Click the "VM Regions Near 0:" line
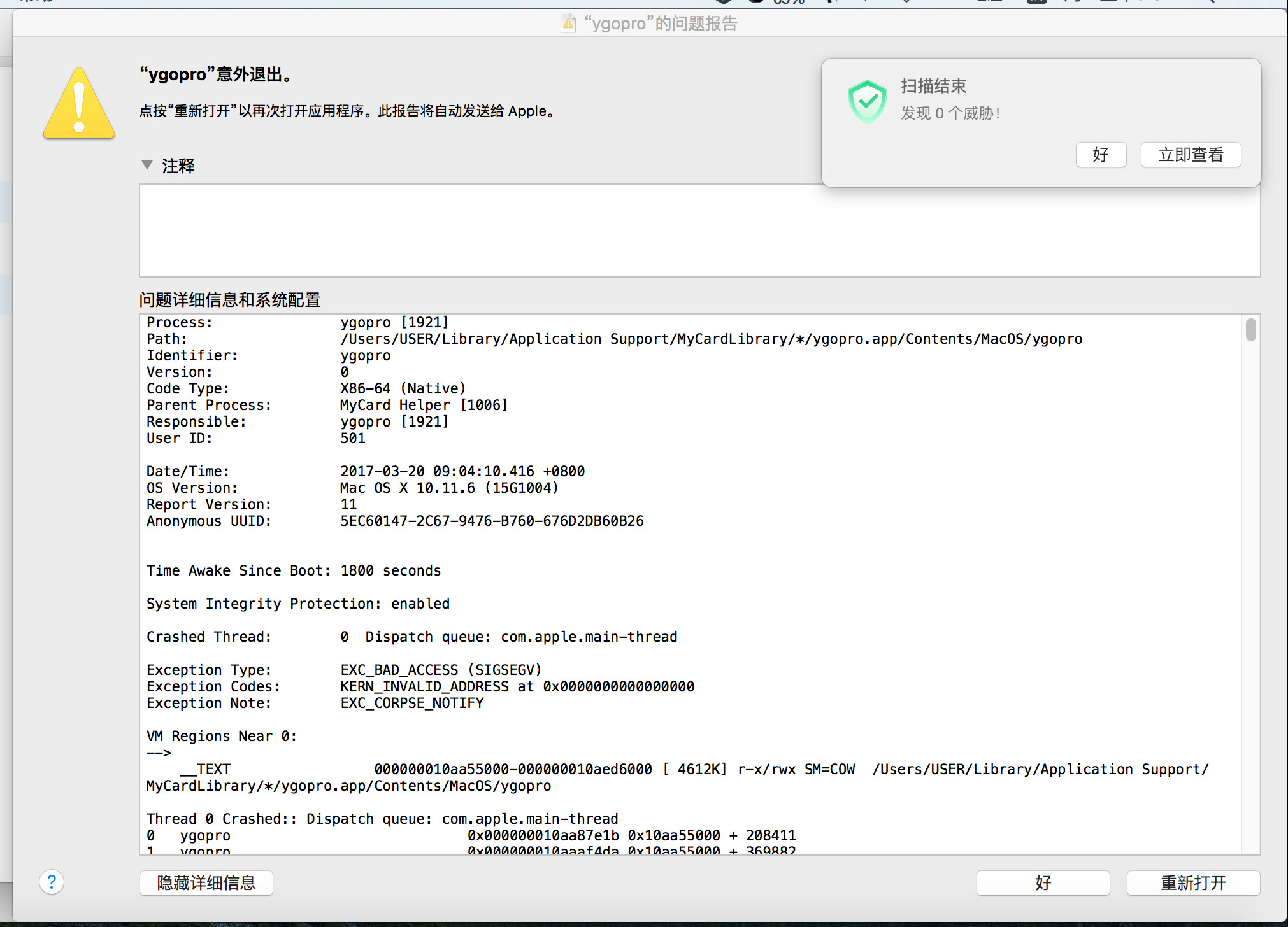1288x927 pixels. tap(222, 737)
